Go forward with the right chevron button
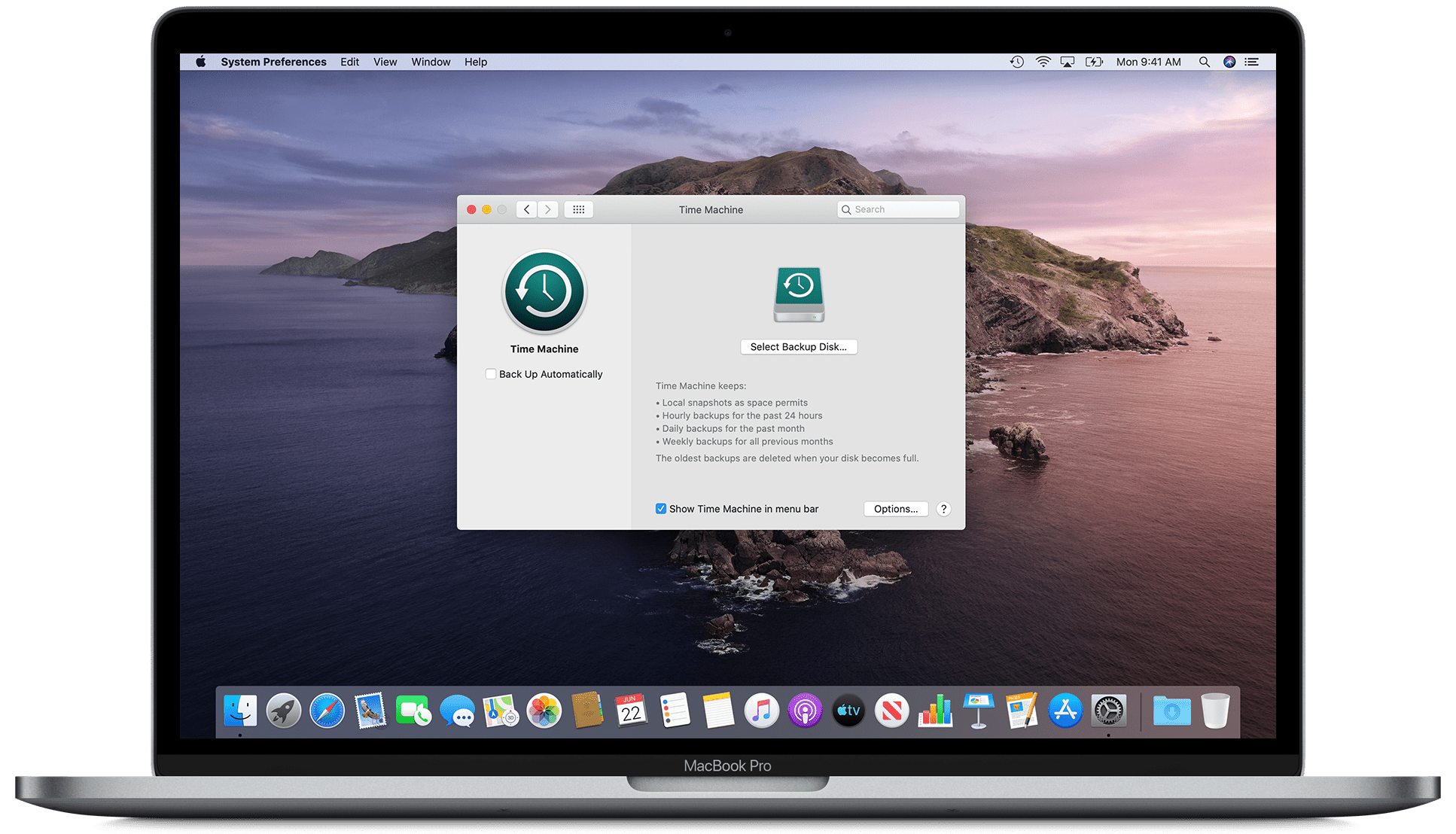This screenshot has width=1456, height=834. 548,209
